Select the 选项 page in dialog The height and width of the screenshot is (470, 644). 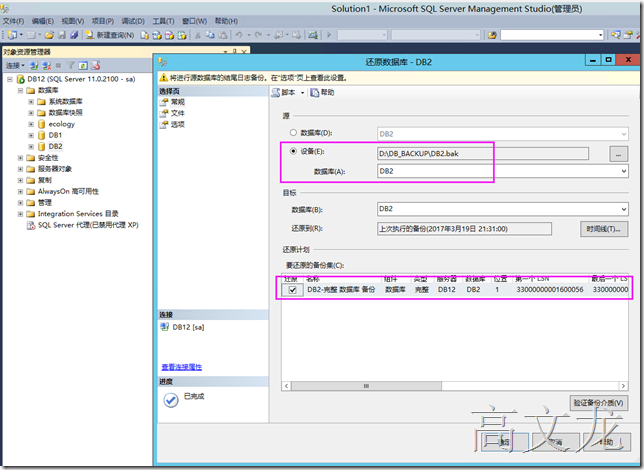(x=177, y=124)
